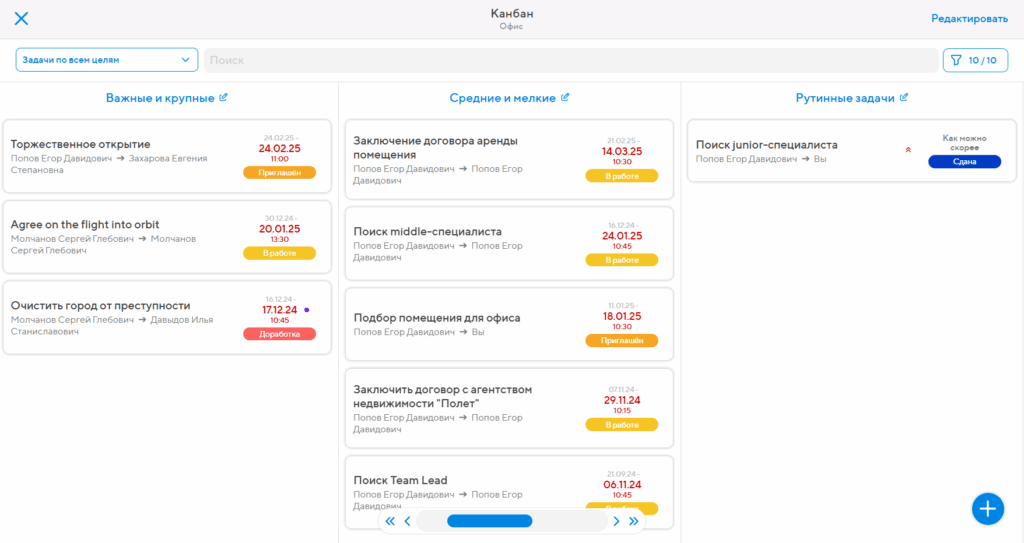Jump to the first page with the double left arrow
Image resolution: width=1024 pixels, height=543 pixels.
tap(390, 521)
